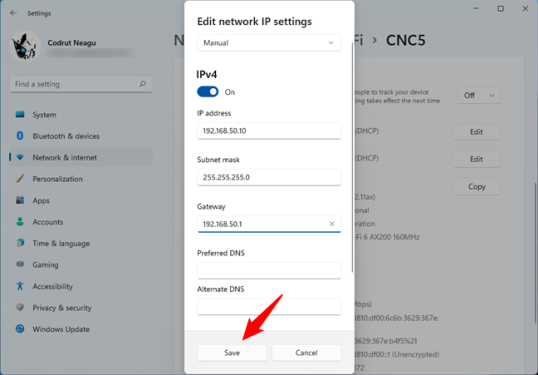538x375 pixels.
Task: Focus the Subnet mask field
Action: [x=269, y=177]
